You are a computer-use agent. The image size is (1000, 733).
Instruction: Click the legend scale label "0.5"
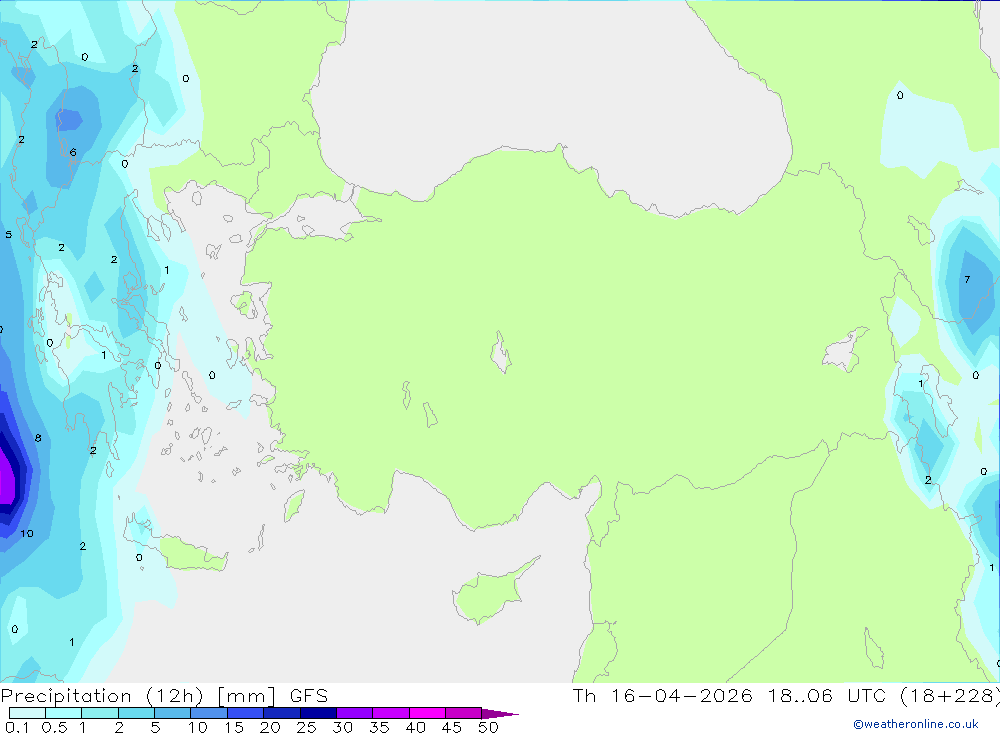pos(54,727)
